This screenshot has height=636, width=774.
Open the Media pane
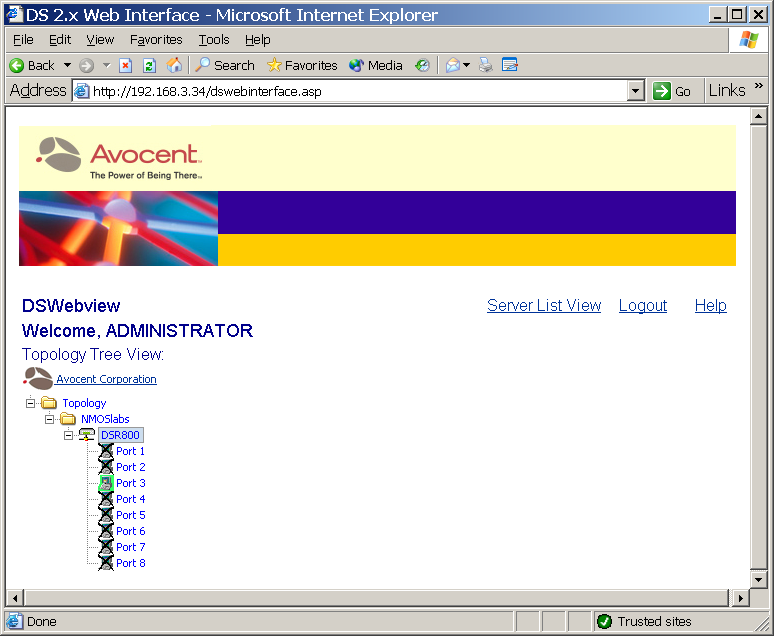tap(376, 65)
